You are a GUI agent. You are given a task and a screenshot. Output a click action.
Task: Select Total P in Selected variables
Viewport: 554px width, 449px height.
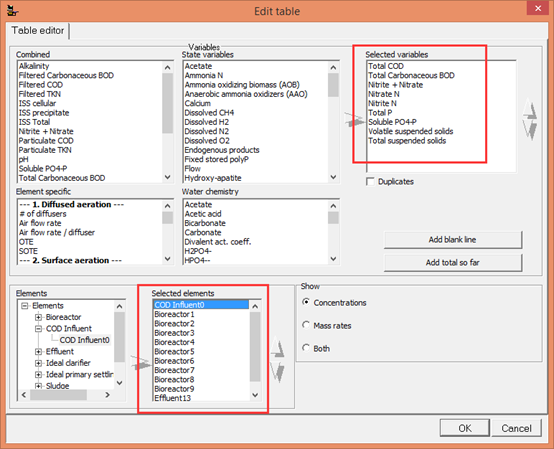click(x=380, y=113)
